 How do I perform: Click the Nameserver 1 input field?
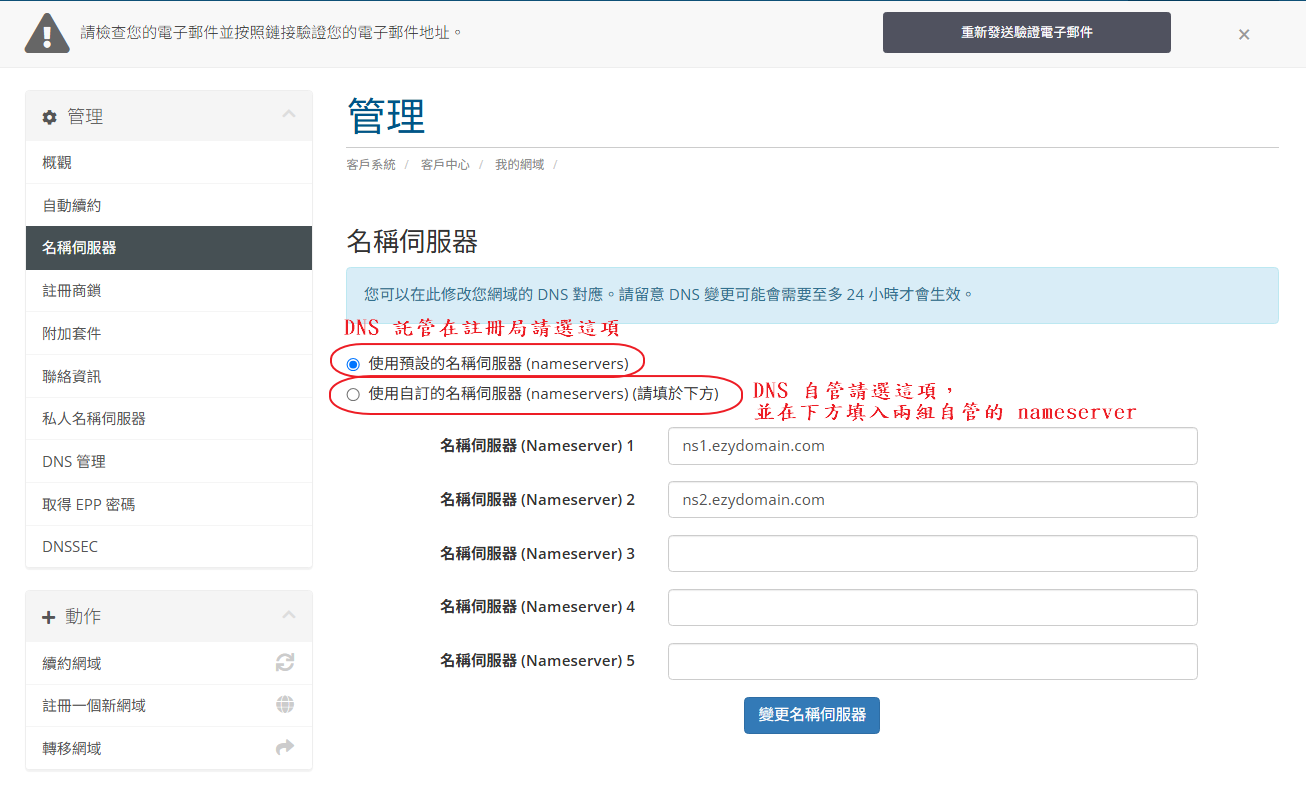coord(932,446)
